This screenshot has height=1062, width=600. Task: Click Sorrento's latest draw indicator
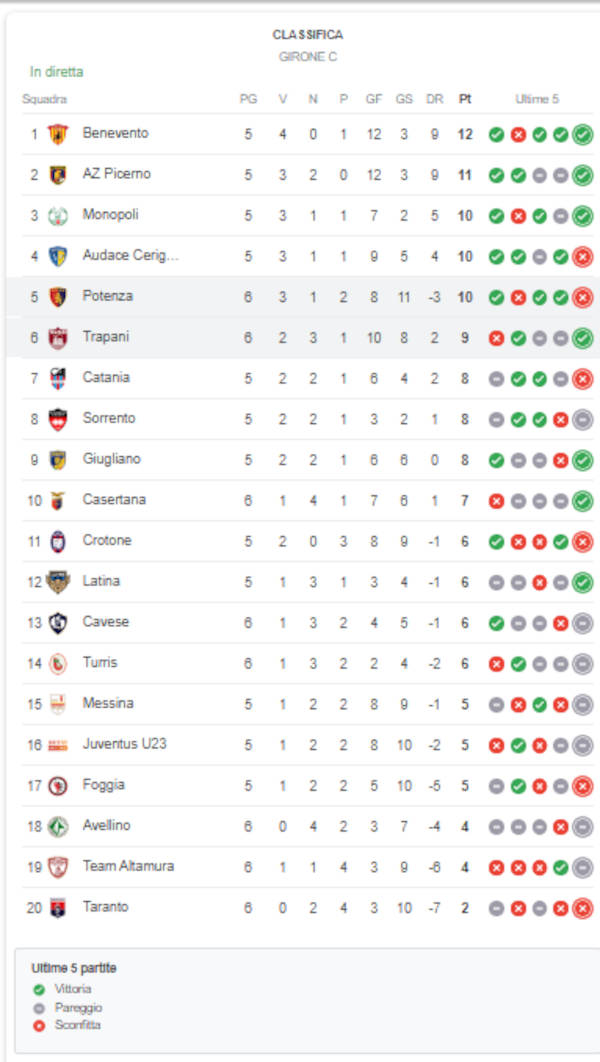click(x=583, y=419)
